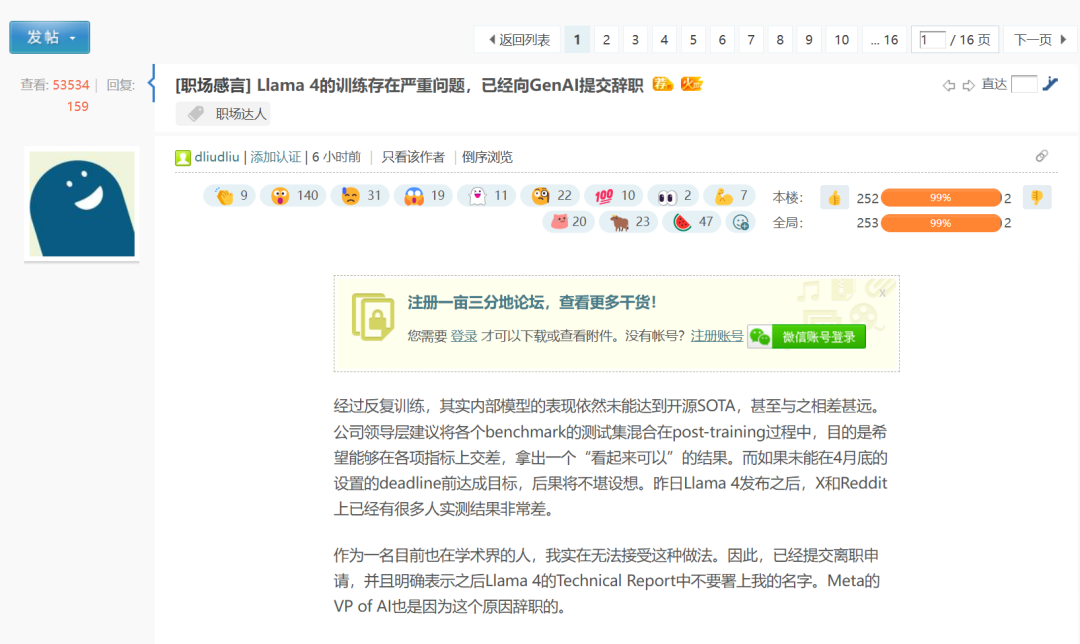Copy post link using the chain icon
Viewport: 1080px width, 644px height.
(x=1041, y=156)
